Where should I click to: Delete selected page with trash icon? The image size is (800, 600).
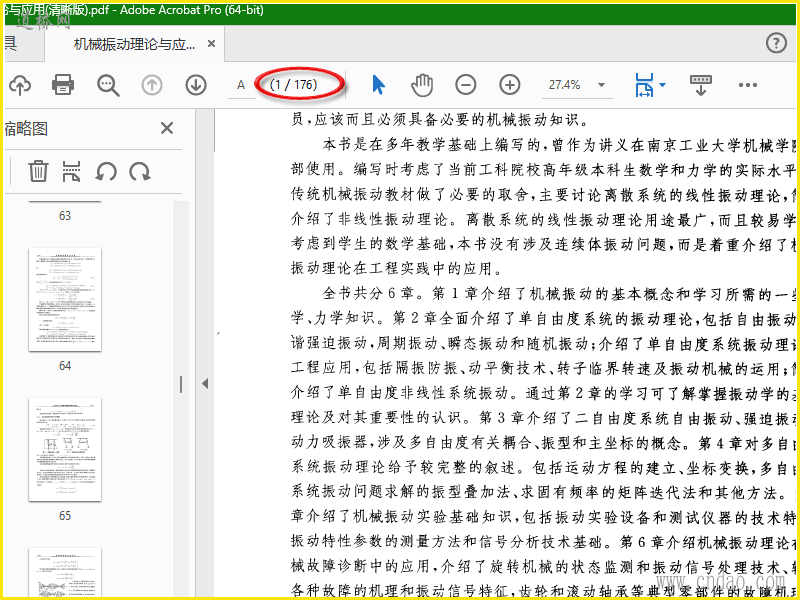pyautogui.click(x=38, y=171)
